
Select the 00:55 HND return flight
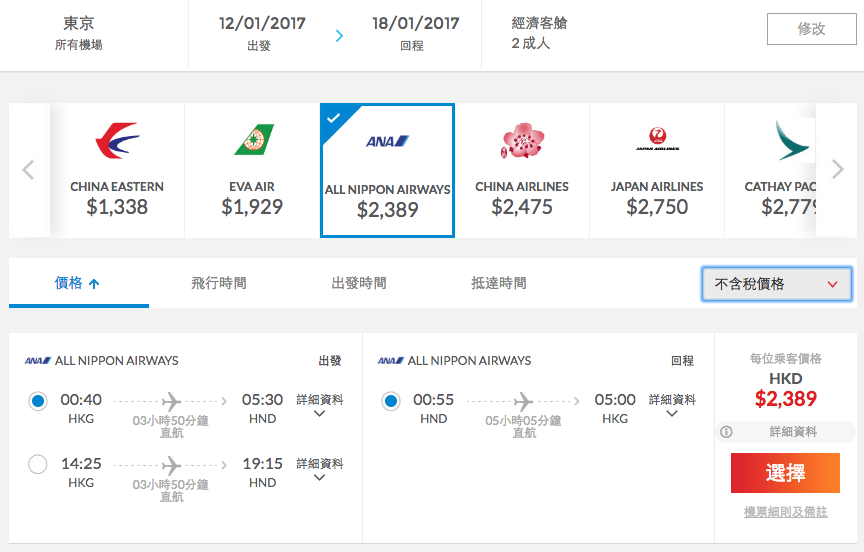(391, 401)
